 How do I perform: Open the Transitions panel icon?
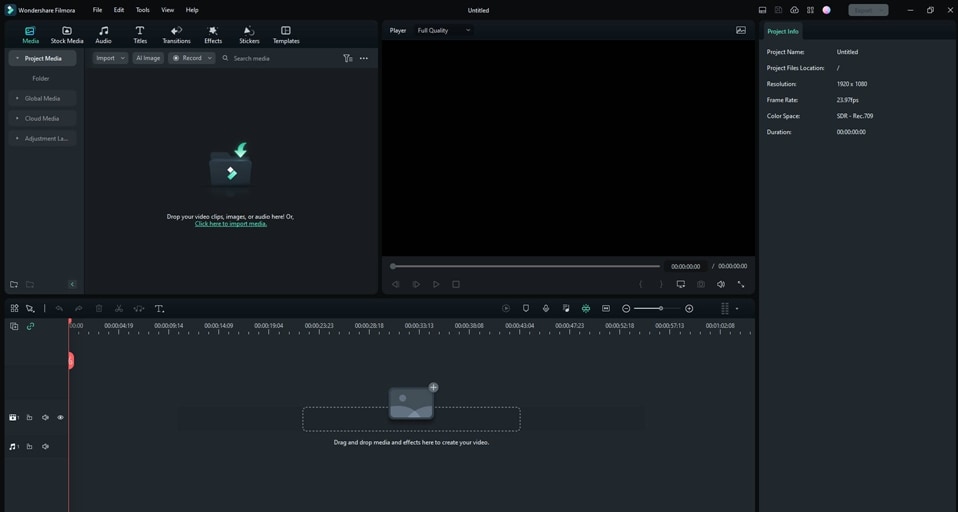pyautogui.click(x=176, y=35)
